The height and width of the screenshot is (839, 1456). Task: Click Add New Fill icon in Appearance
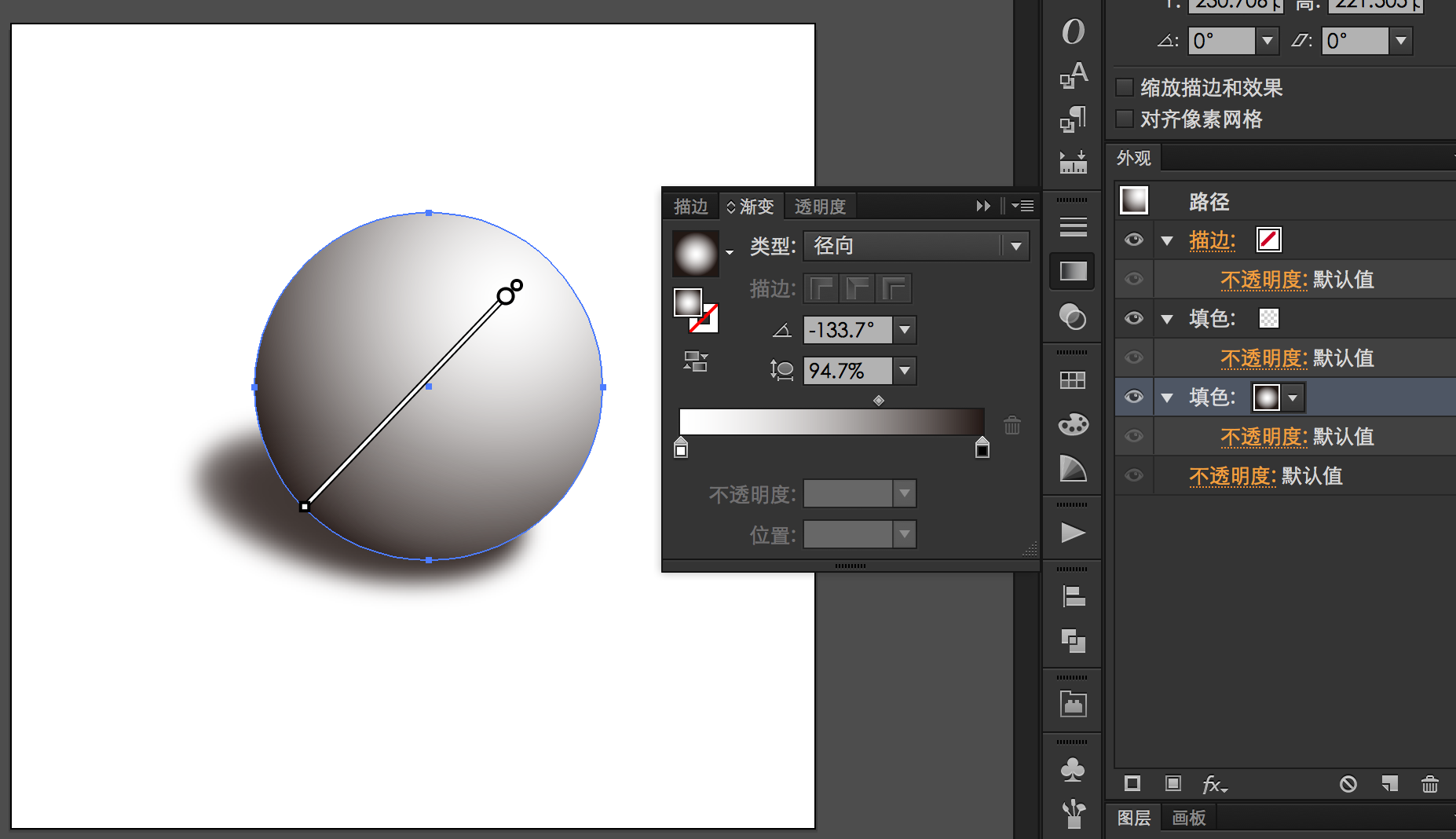1172,783
